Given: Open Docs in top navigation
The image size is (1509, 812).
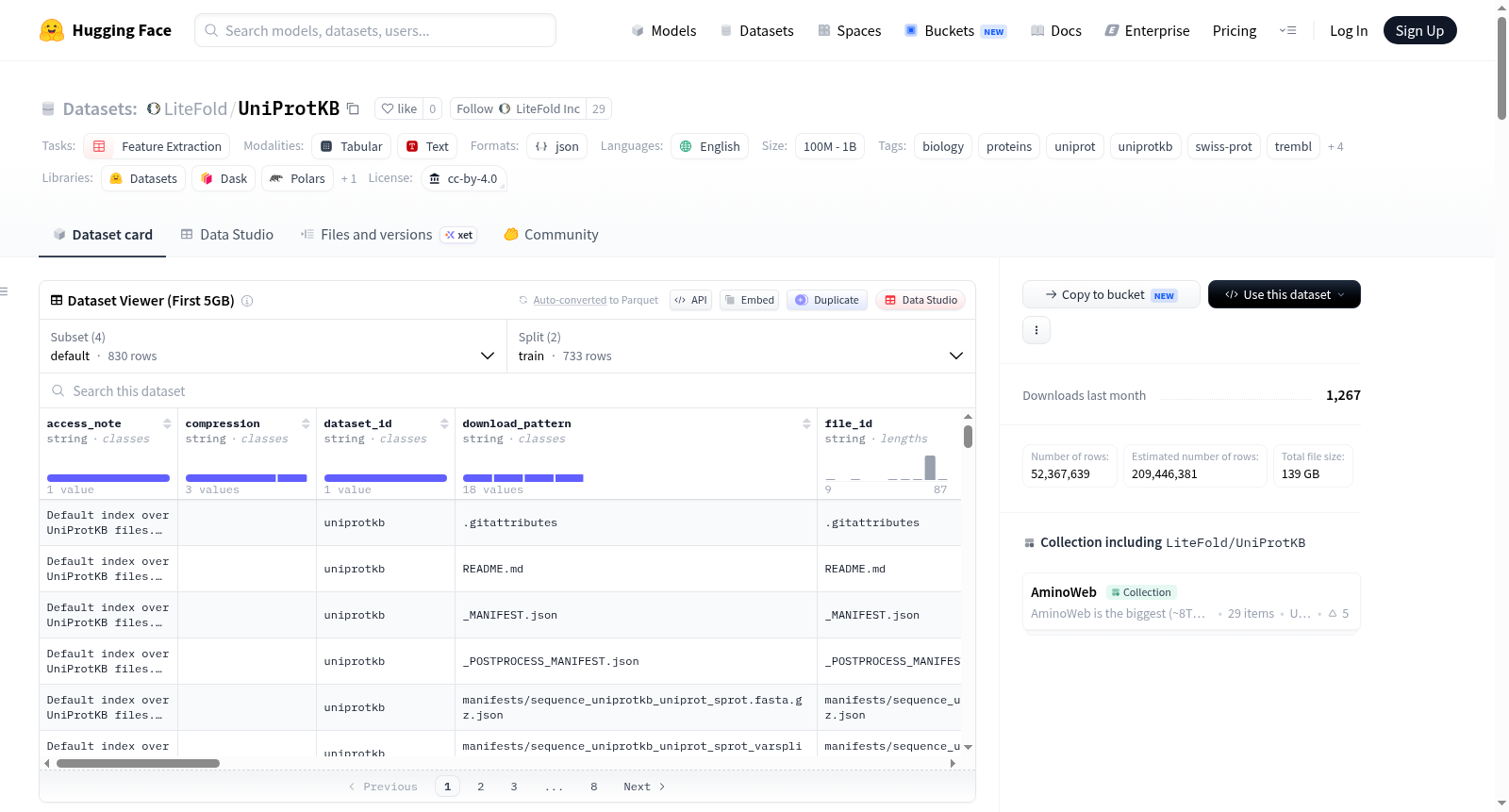Looking at the screenshot, I should tap(1055, 30).
